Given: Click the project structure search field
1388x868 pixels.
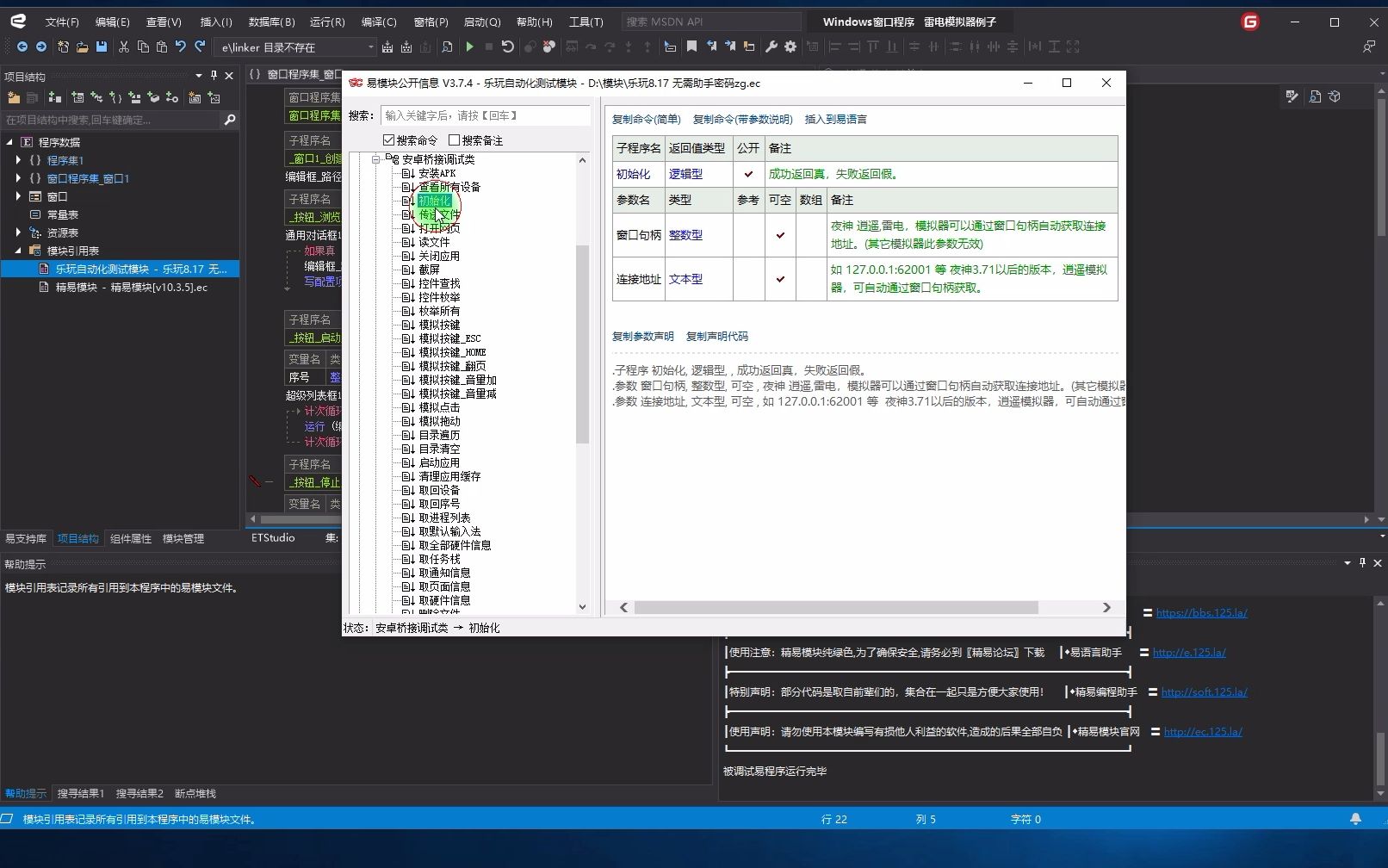Looking at the screenshot, I should [x=111, y=120].
